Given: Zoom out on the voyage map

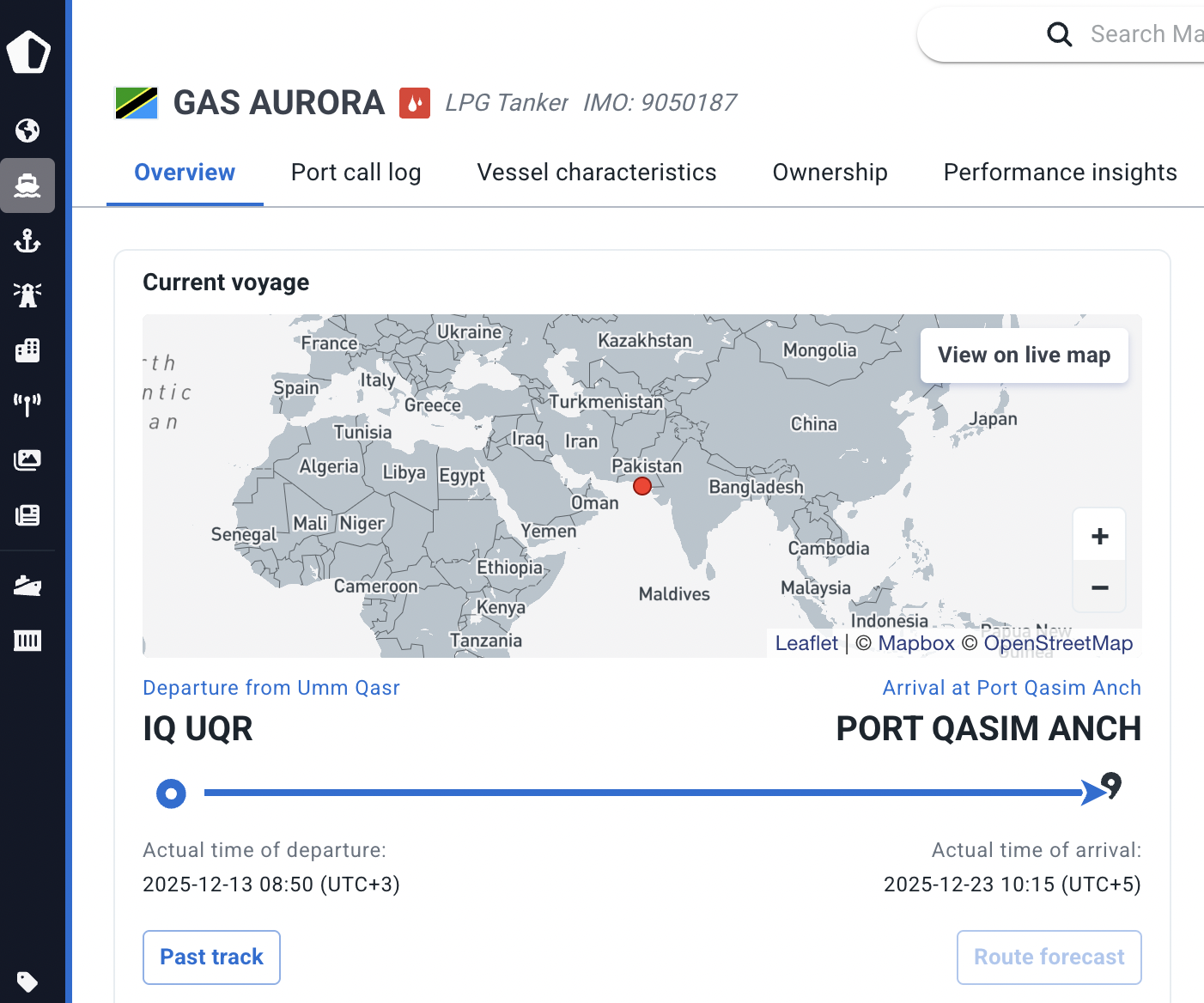Looking at the screenshot, I should click(1099, 588).
